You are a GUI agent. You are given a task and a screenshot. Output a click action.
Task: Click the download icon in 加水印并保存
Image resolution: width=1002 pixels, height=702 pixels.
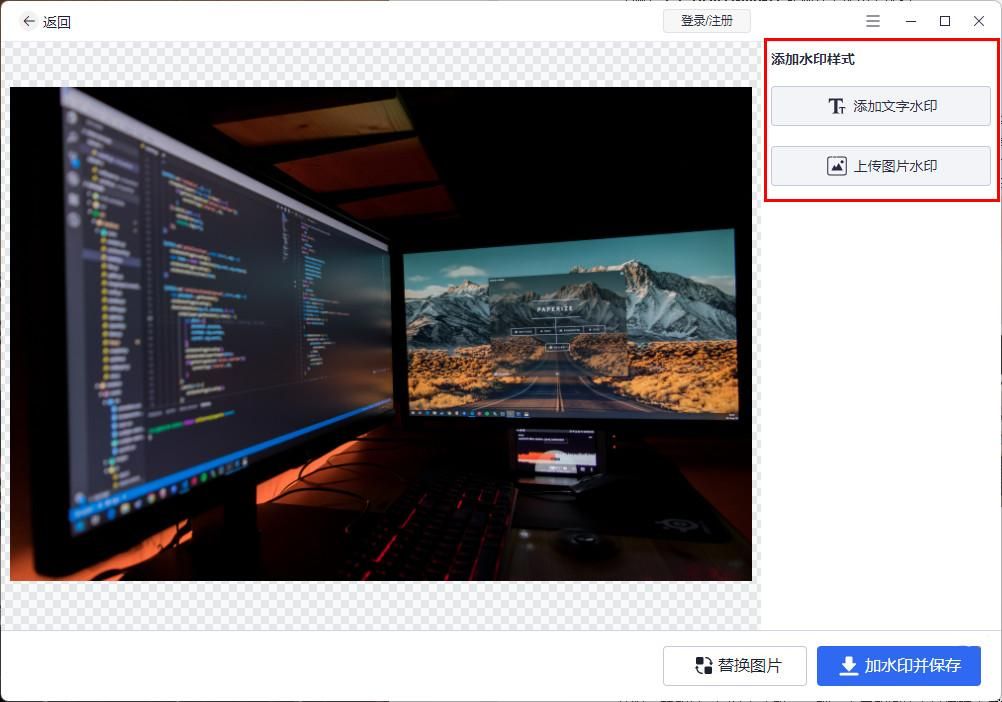[x=849, y=665]
